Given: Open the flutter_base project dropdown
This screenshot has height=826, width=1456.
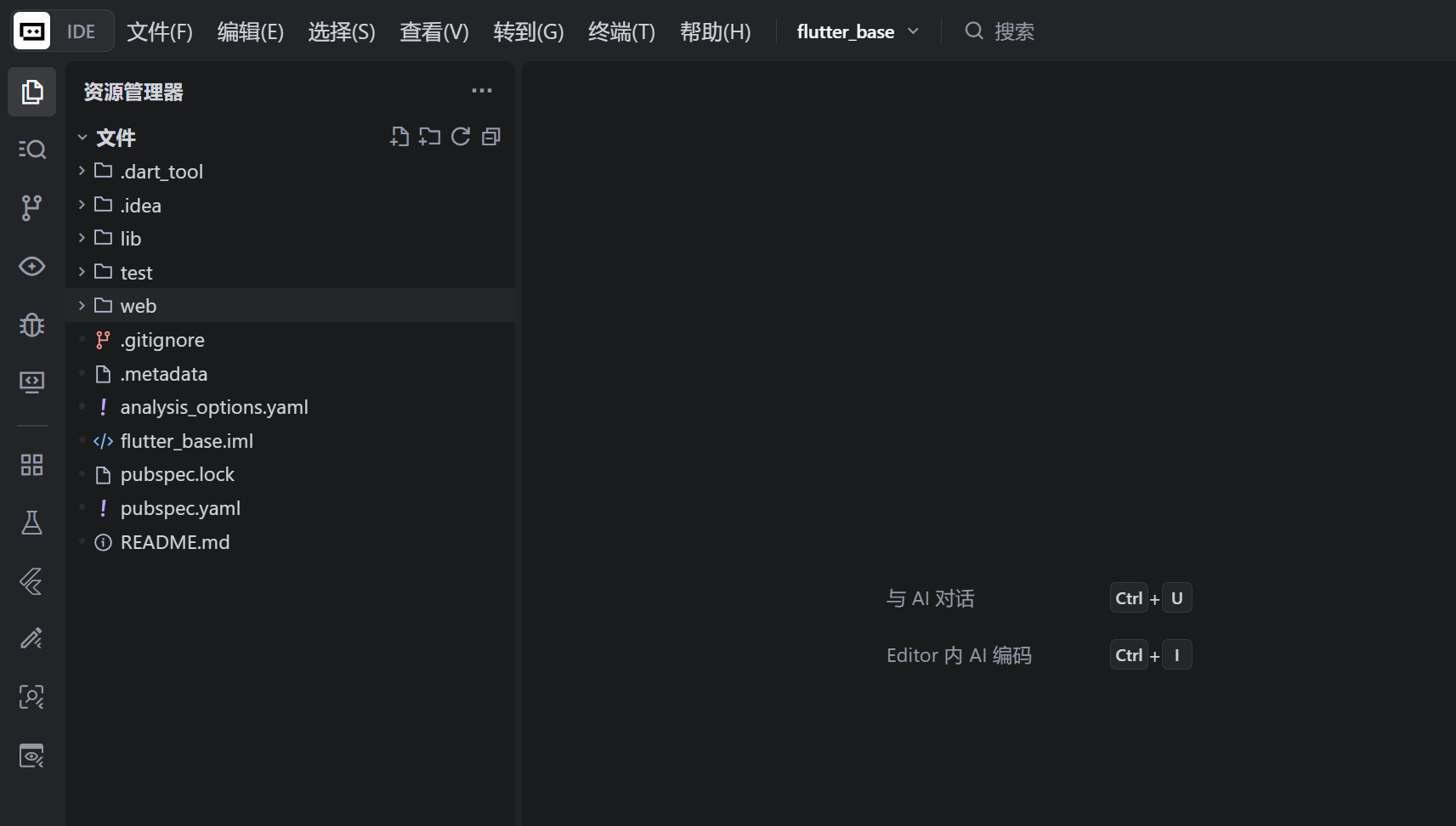Looking at the screenshot, I should [857, 31].
